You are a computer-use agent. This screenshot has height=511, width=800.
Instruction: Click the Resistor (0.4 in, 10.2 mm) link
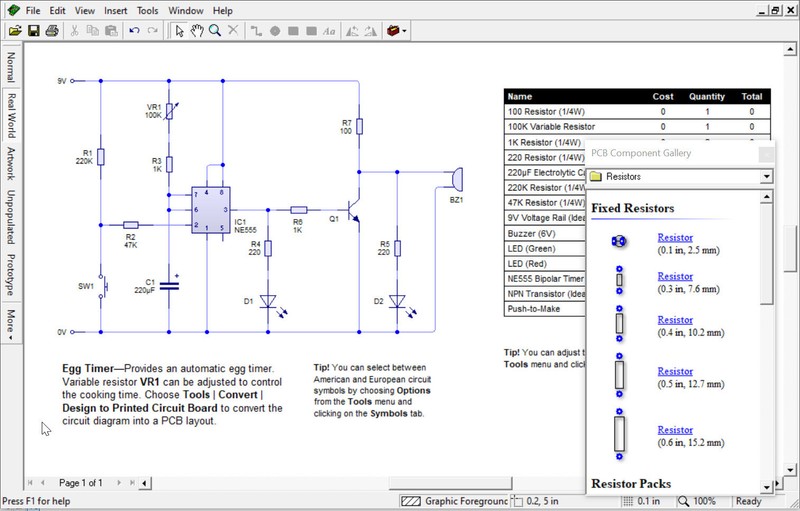pyautogui.click(x=675, y=320)
